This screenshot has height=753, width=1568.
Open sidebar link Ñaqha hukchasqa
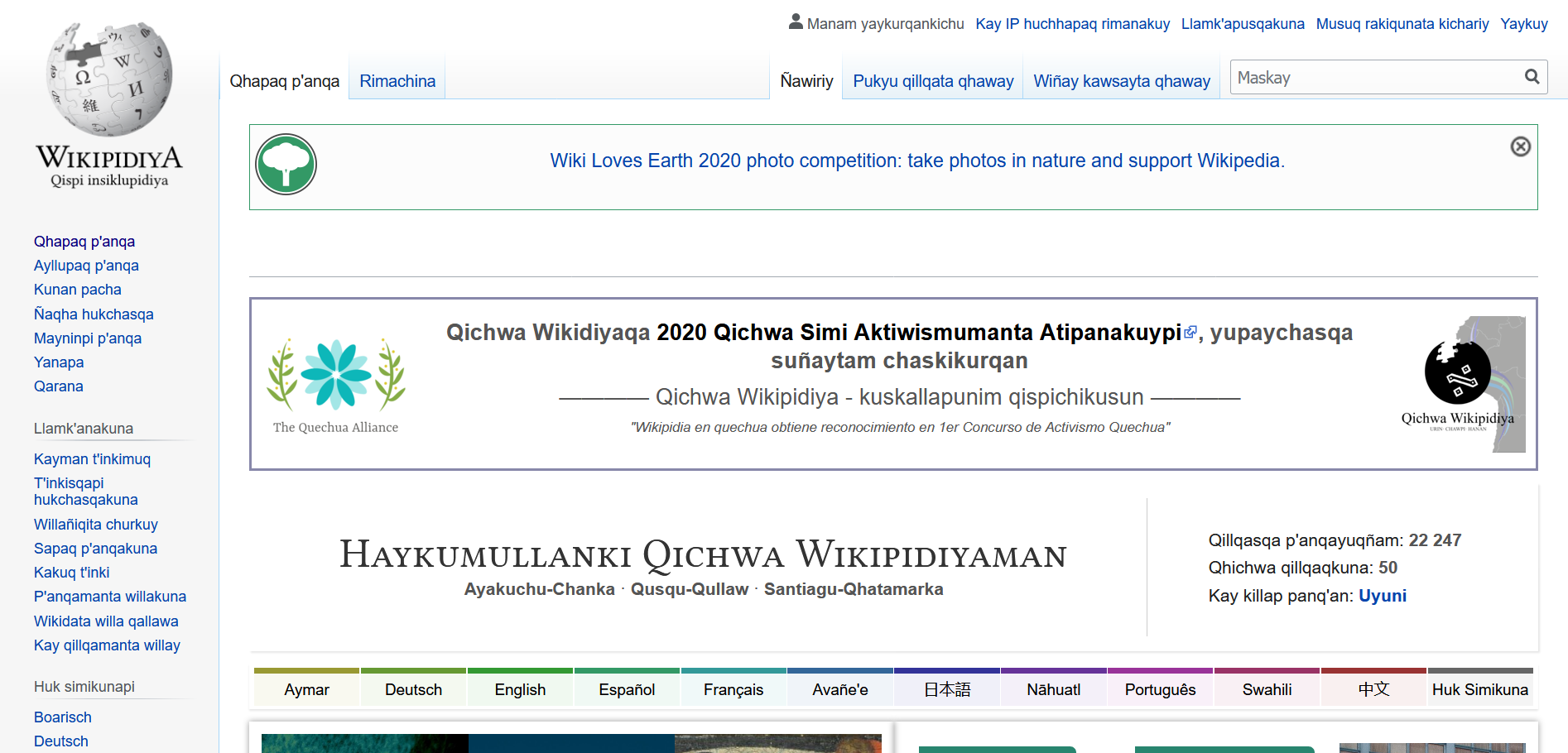point(94,314)
